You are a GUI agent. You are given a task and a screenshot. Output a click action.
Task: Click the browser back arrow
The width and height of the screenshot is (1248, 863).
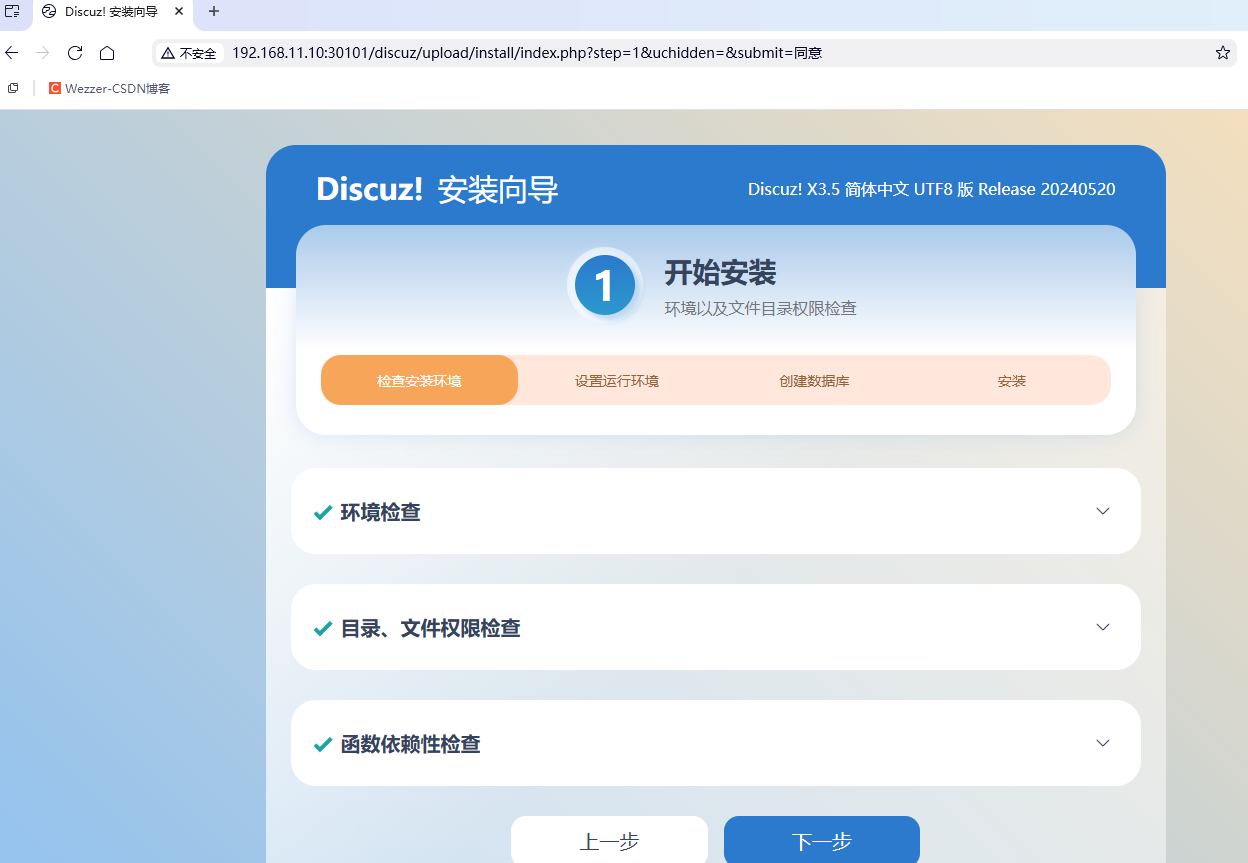pos(12,53)
